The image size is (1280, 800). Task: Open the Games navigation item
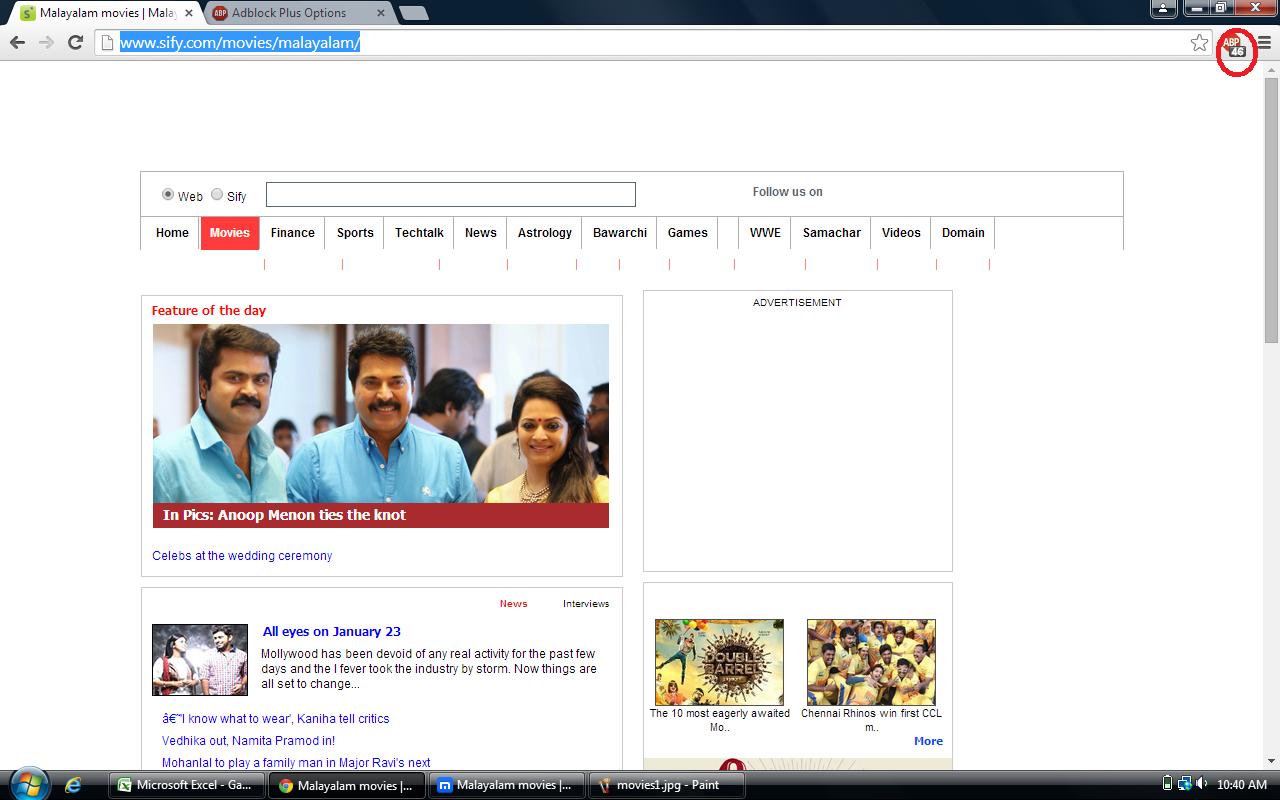(688, 233)
